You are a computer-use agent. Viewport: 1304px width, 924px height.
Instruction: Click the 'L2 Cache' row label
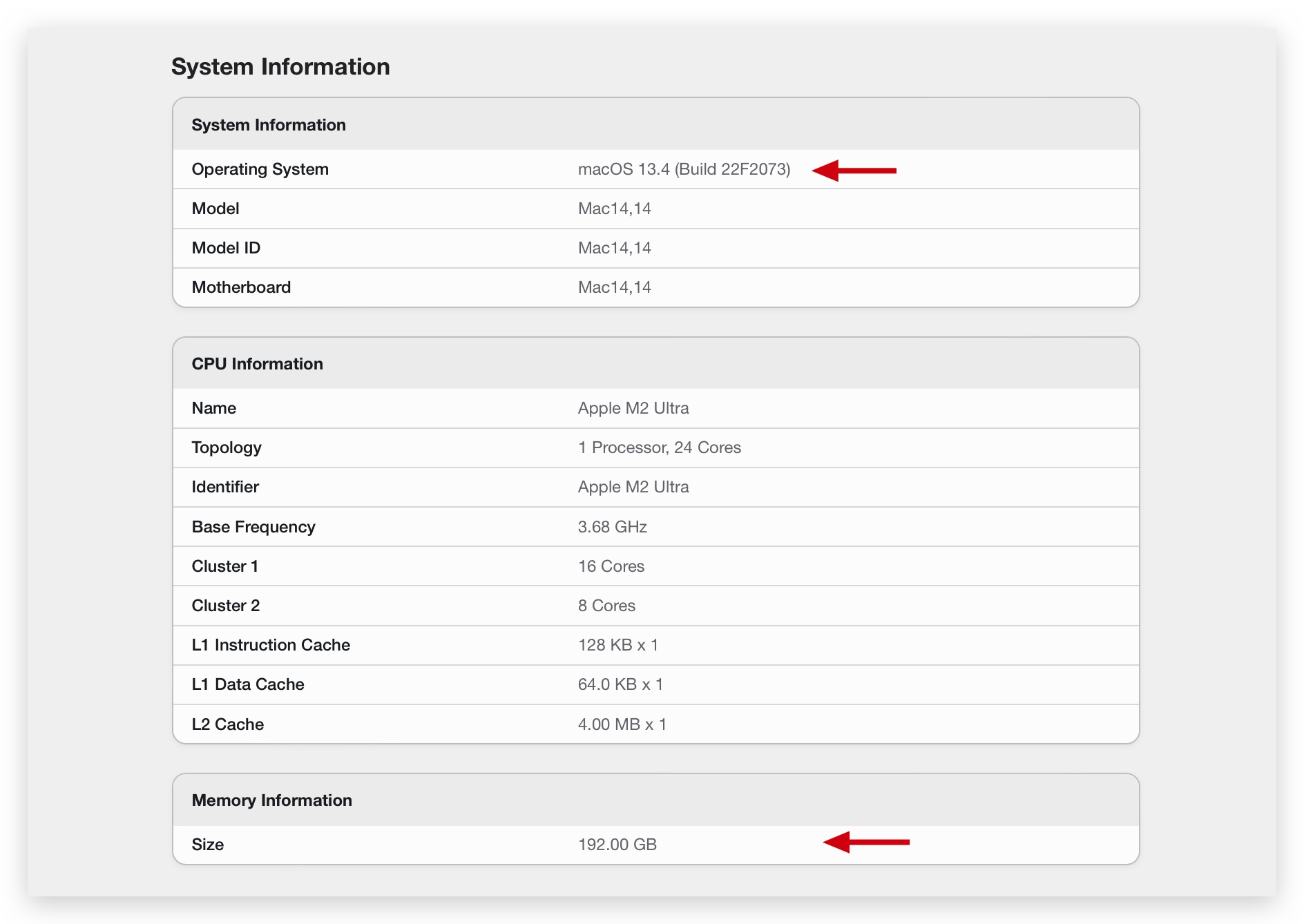coord(228,724)
